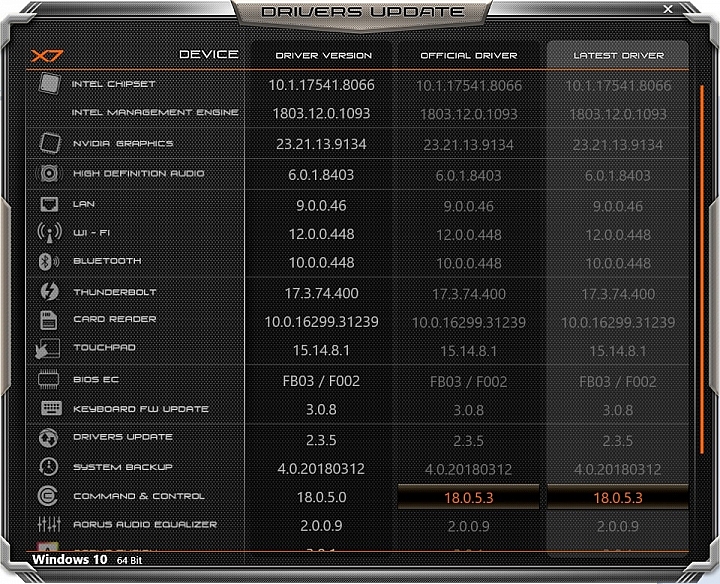Click the NVIDIA Graphics label
The width and height of the screenshot is (720, 584).
123,144
